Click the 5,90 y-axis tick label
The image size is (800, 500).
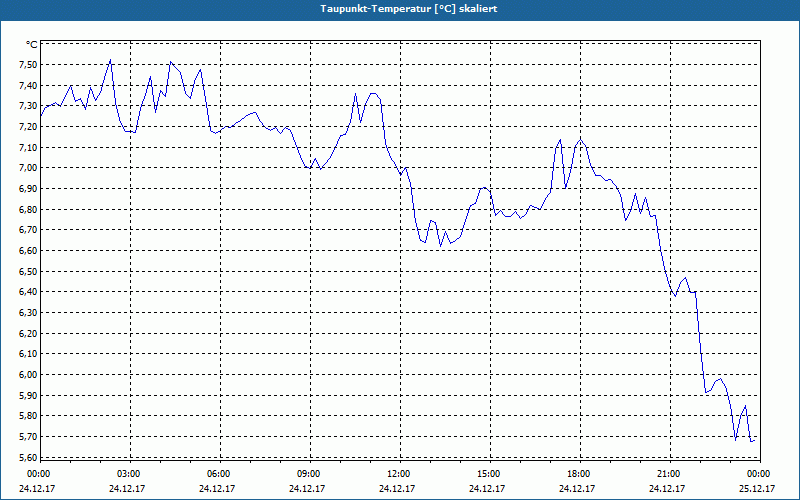[28, 395]
